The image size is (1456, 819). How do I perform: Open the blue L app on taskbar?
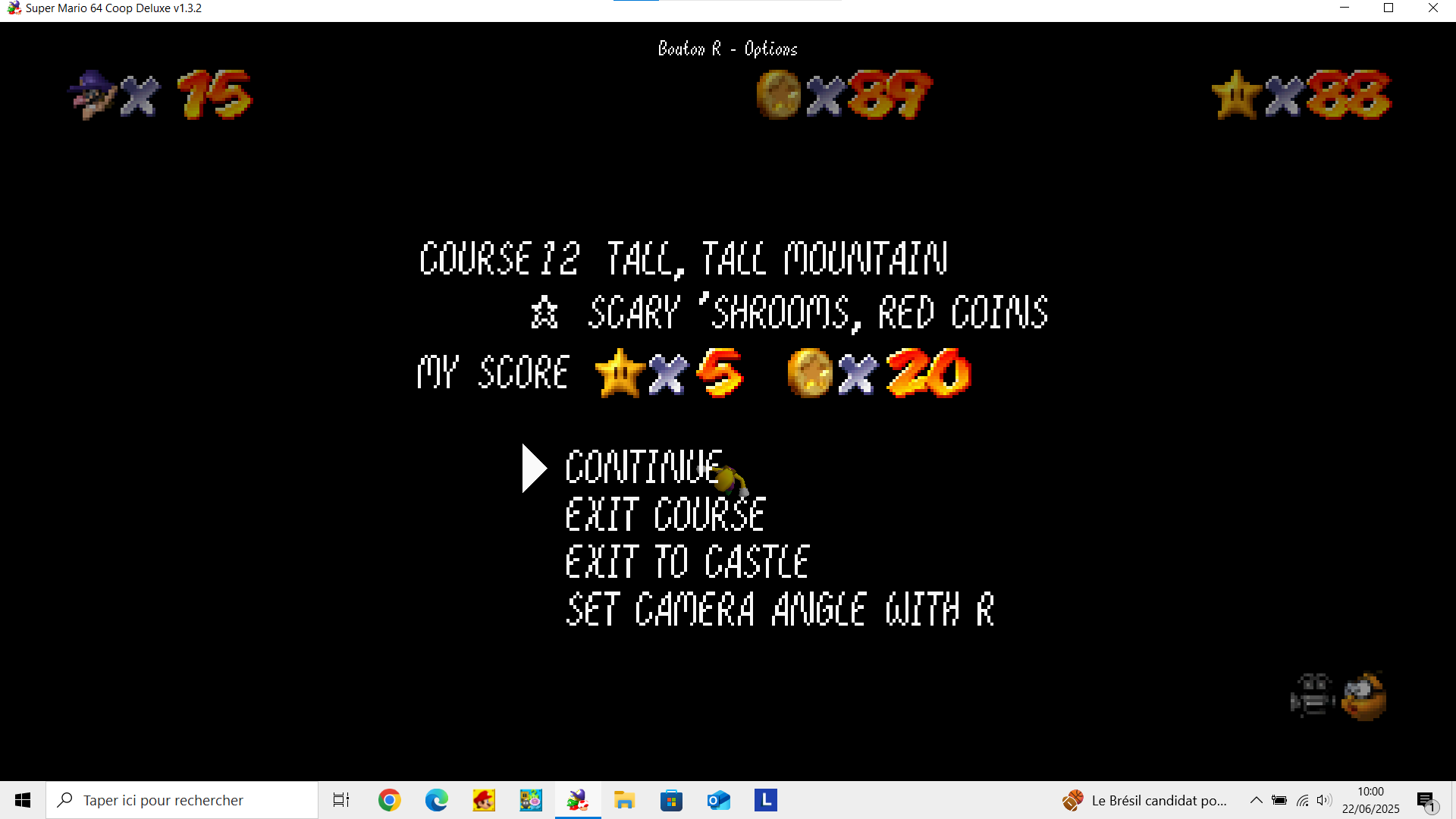click(766, 800)
